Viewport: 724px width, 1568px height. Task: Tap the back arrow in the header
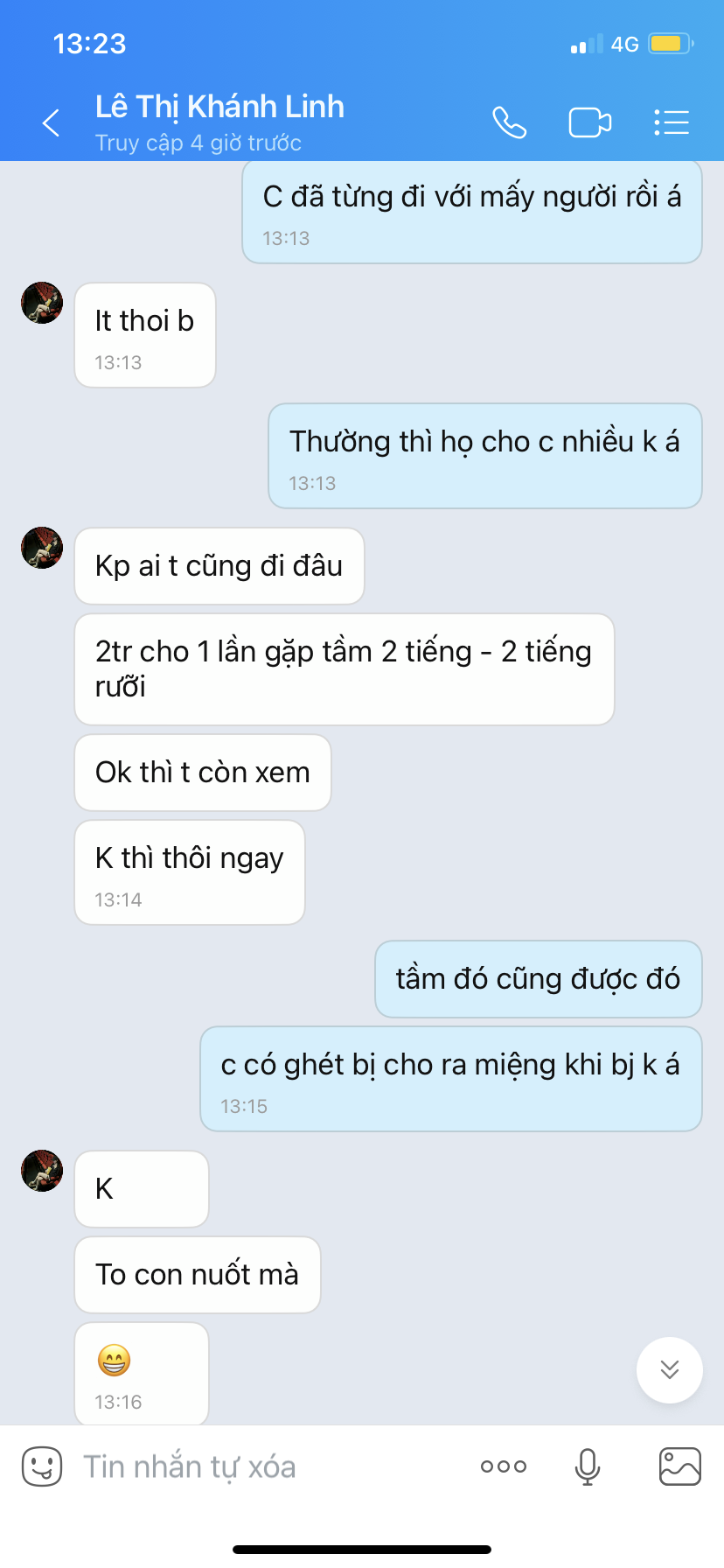tap(52, 122)
